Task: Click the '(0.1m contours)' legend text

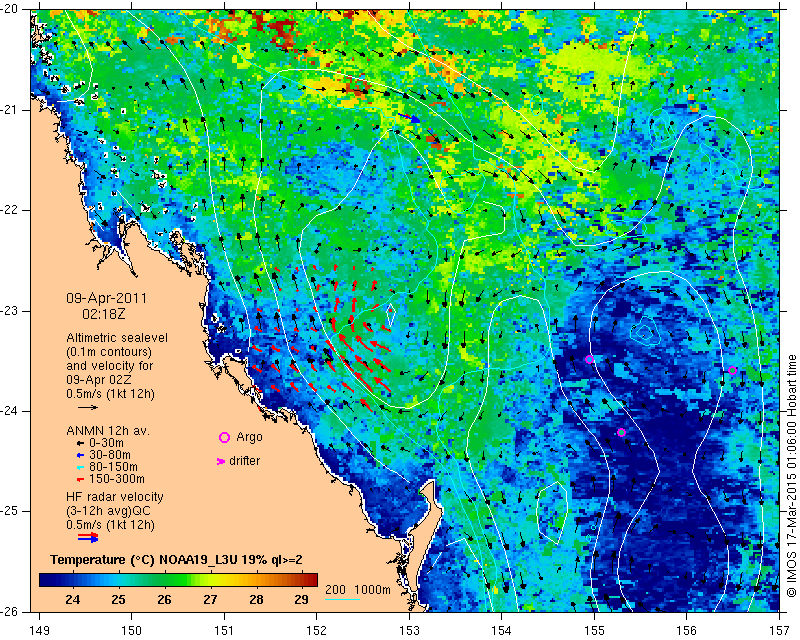Action: click(x=109, y=352)
